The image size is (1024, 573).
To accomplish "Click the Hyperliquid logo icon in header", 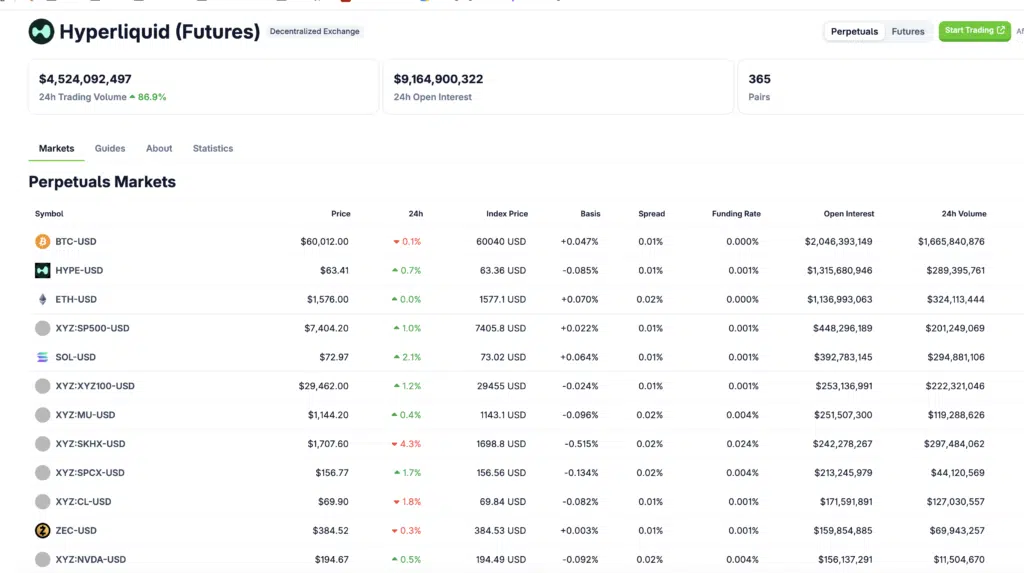I will click(41, 31).
